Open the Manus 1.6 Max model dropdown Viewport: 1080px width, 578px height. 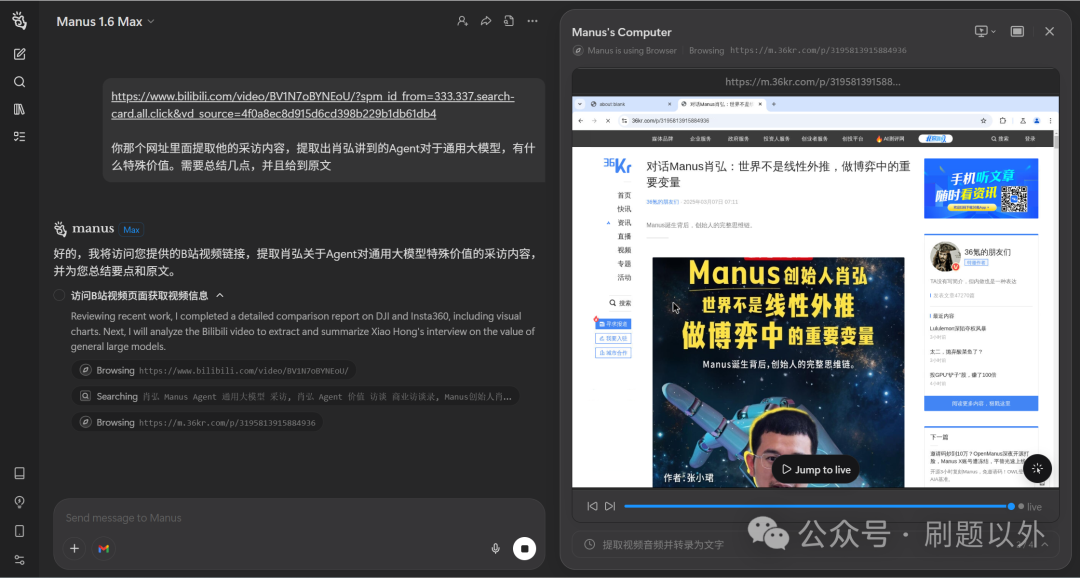pyautogui.click(x=104, y=20)
